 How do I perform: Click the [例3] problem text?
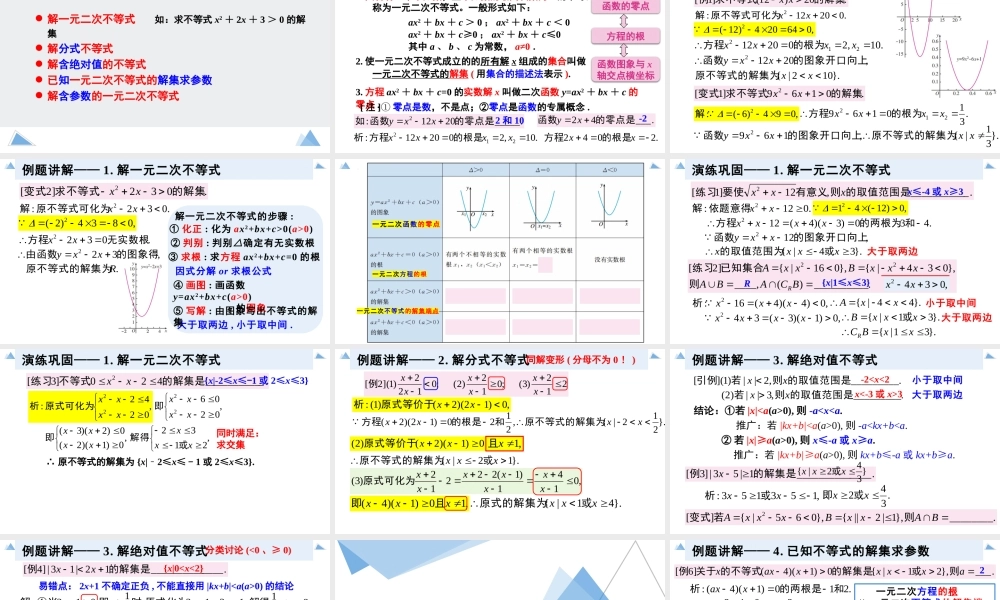(779, 473)
